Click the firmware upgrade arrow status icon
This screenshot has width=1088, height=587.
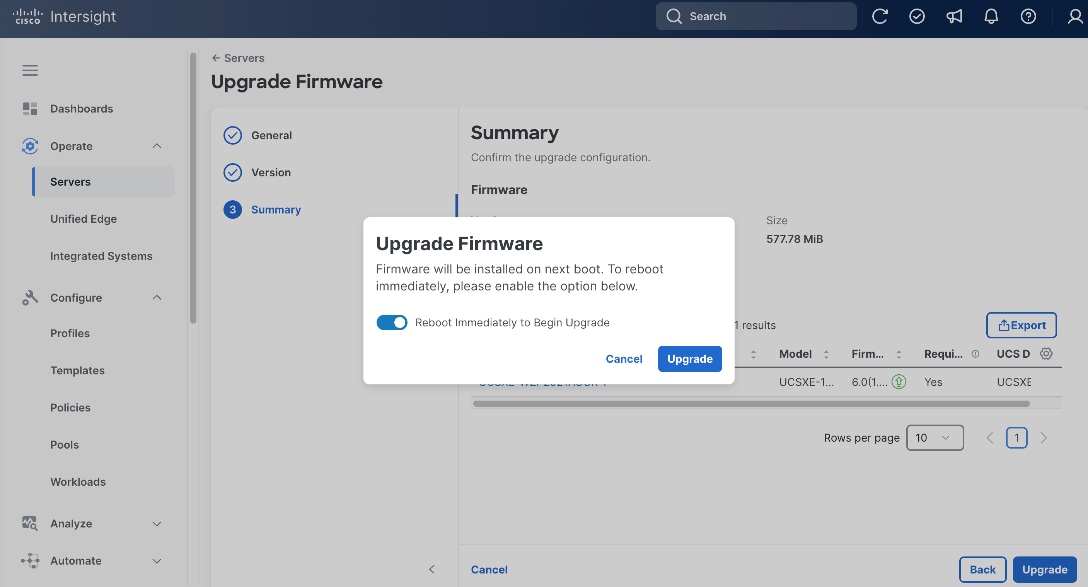(899, 382)
